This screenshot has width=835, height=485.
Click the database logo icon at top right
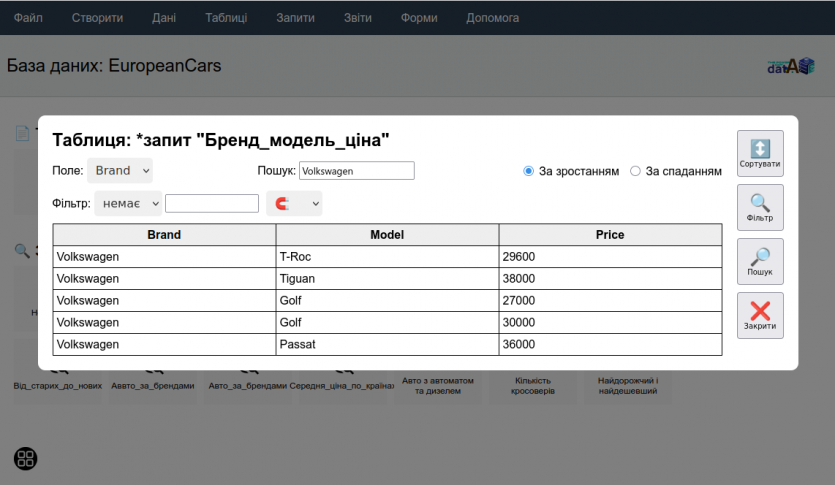click(791, 66)
